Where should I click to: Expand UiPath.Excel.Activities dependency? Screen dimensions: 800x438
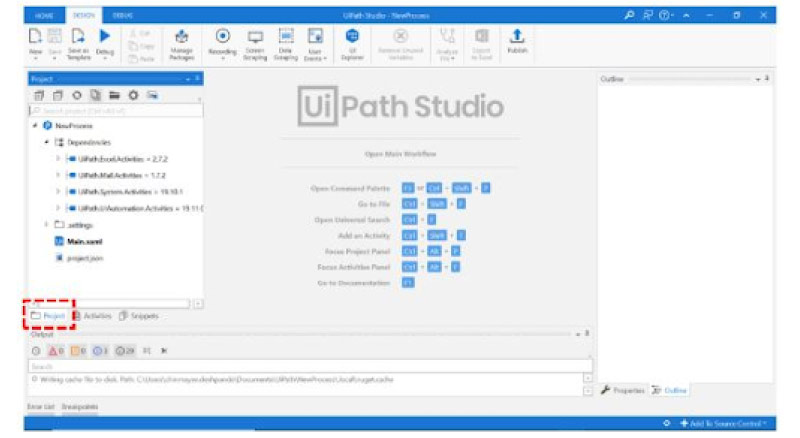(58, 159)
